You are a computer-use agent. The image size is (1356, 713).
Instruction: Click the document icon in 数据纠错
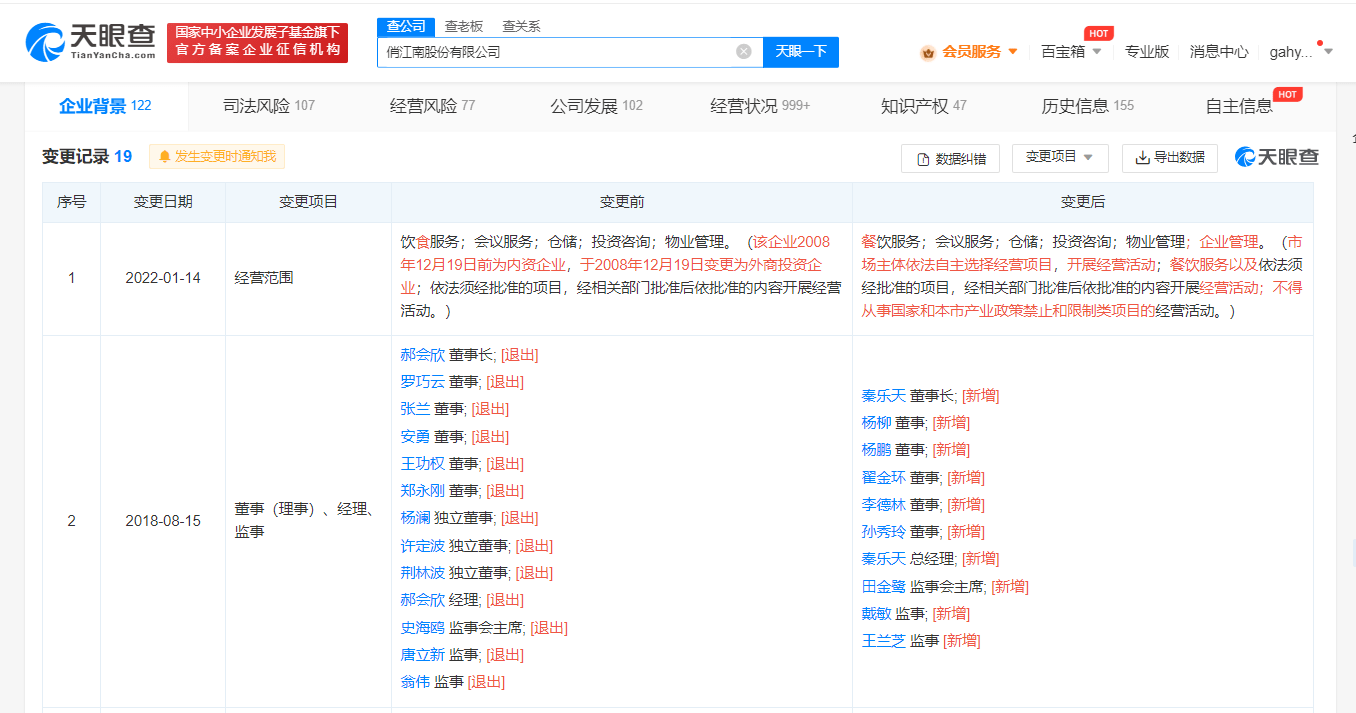(924, 159)
